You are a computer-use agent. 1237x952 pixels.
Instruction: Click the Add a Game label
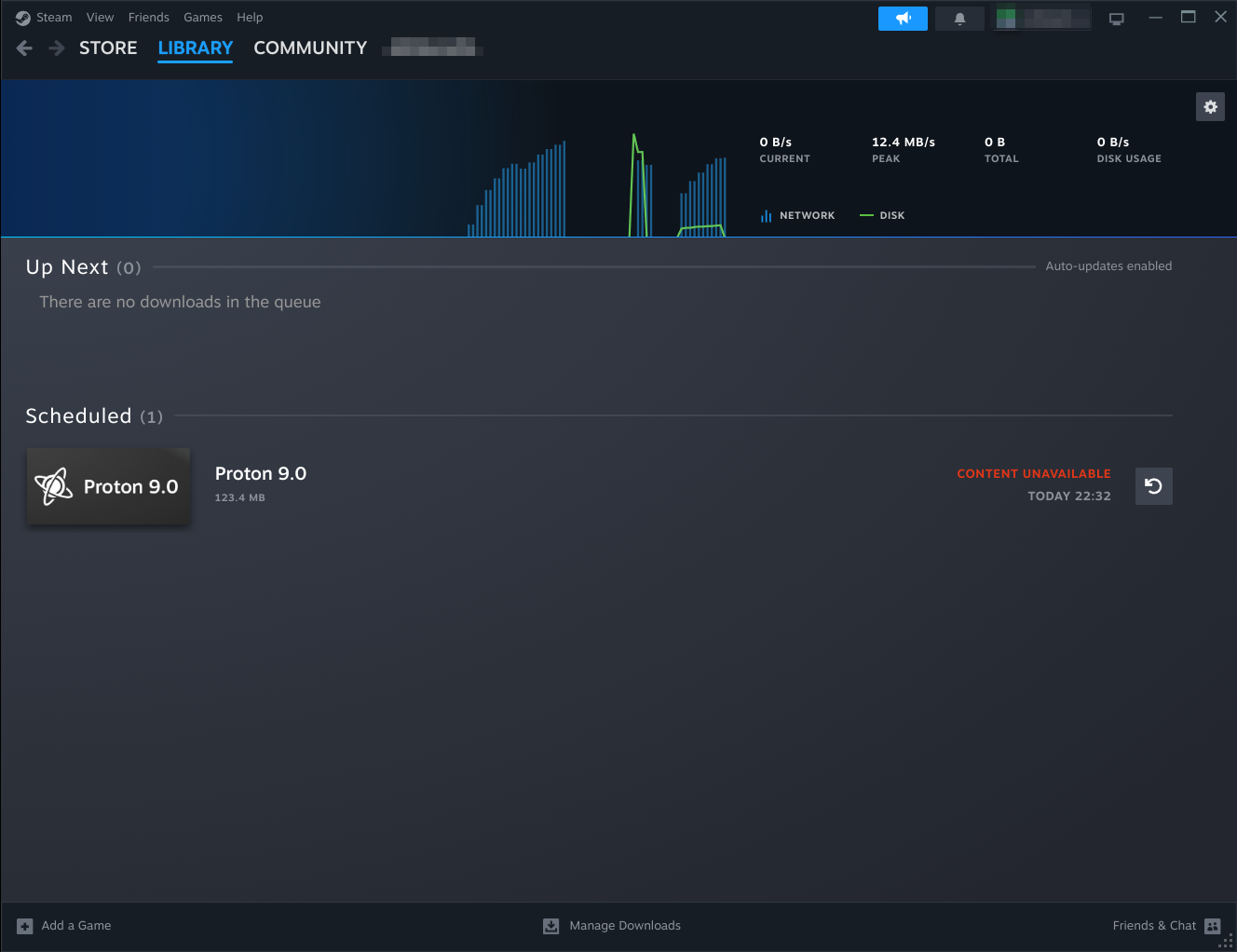pos(76,926)
